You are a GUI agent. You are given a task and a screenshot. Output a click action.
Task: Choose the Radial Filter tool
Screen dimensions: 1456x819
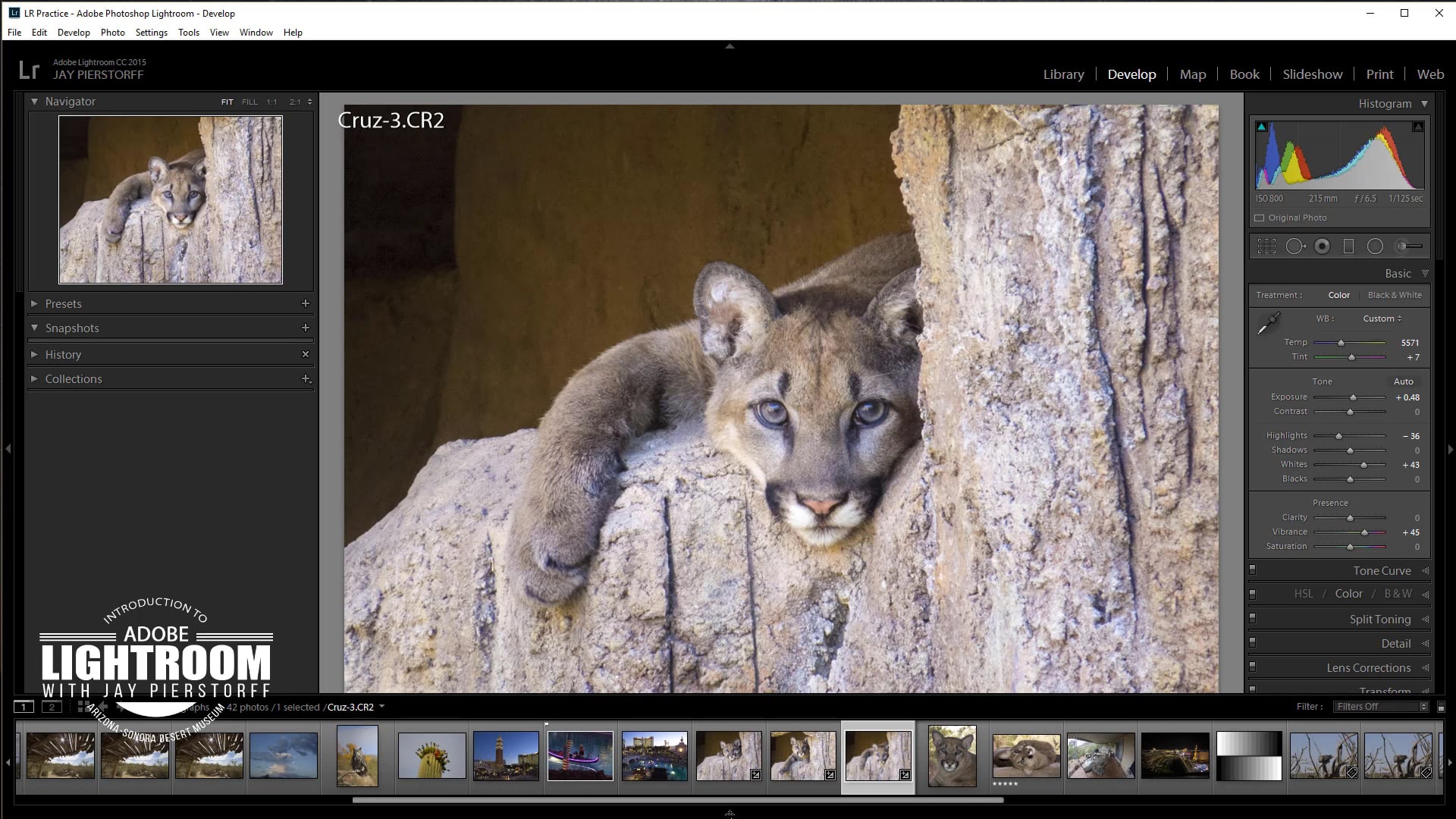[1375, 246]
